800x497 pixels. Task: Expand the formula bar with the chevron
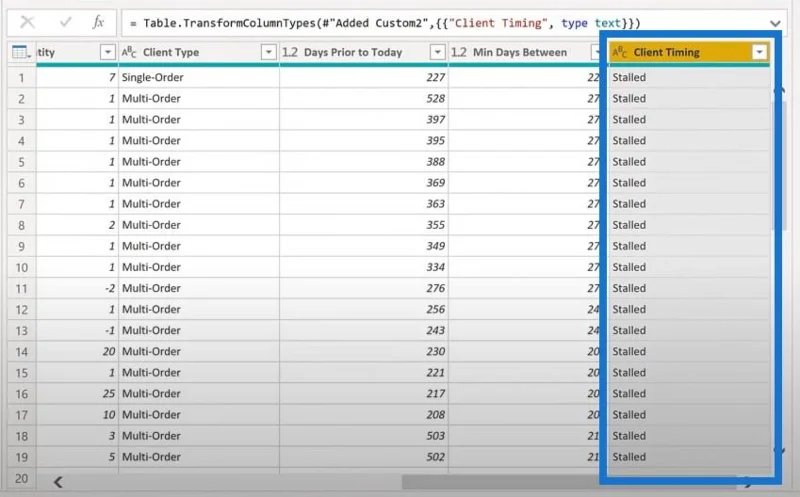(775, 23)
